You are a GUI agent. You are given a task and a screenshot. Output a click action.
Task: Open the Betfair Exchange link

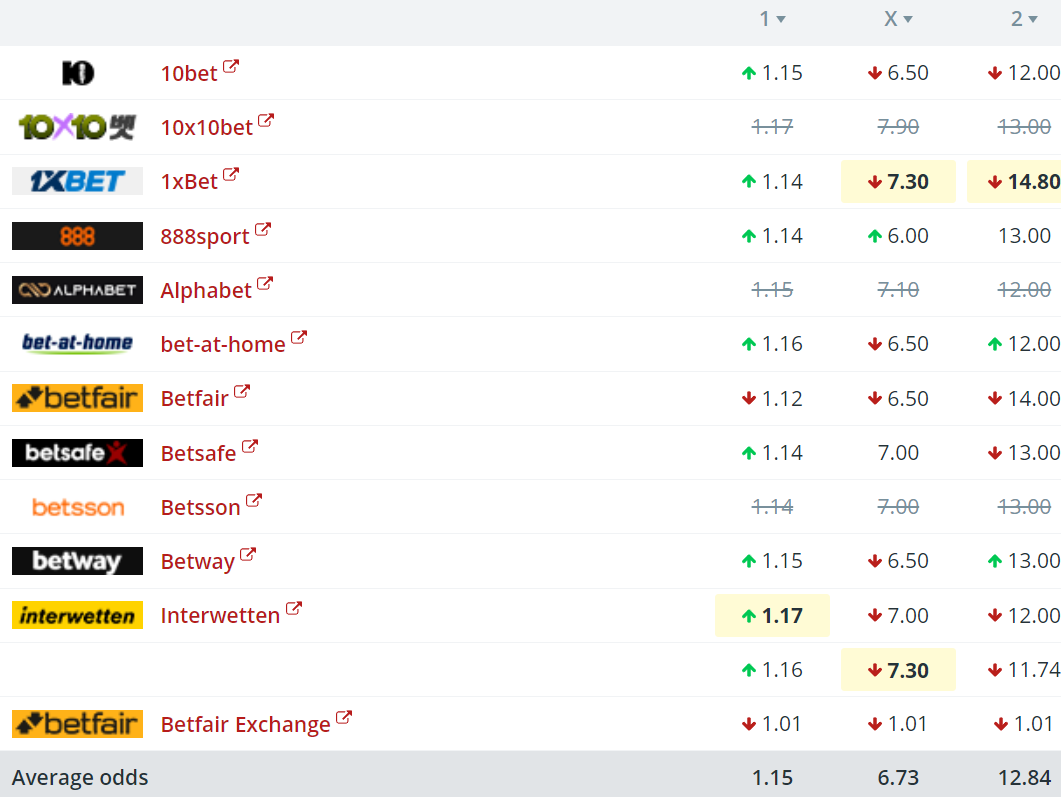coord(245,724)
